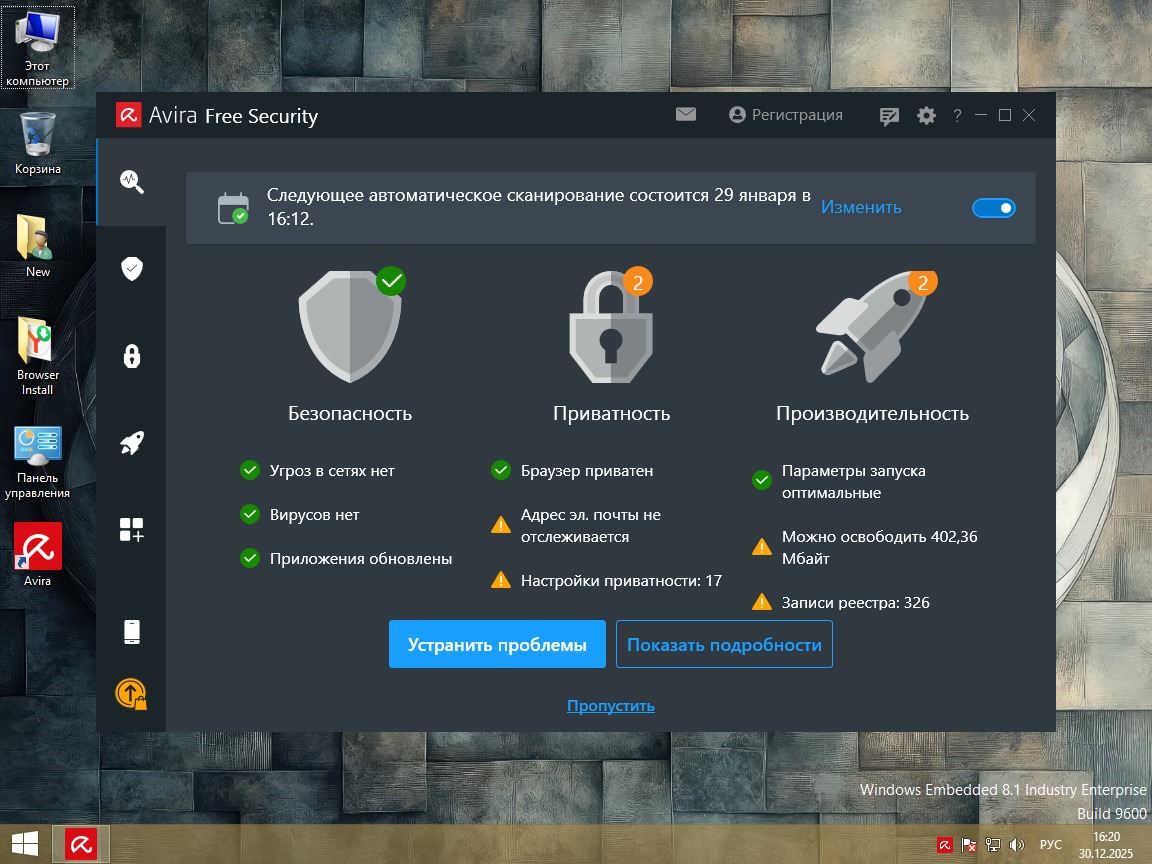Click the large Производительность rocket icon
This screenshot has width=1152, height=864.
pos(874,325)
